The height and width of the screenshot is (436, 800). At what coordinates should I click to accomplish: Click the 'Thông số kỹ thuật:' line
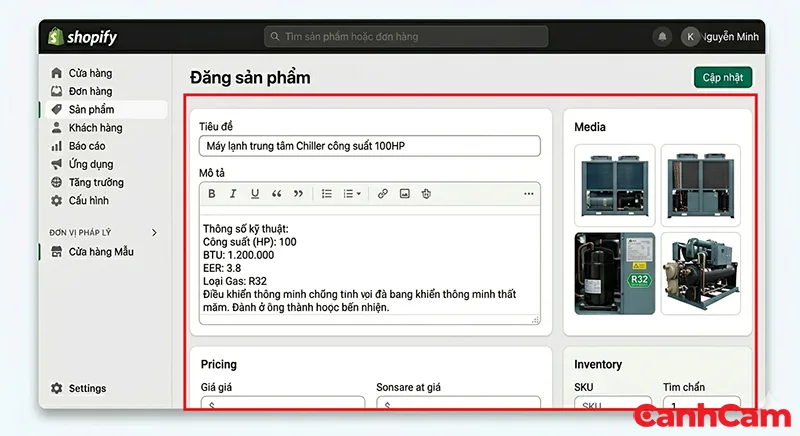245,228
